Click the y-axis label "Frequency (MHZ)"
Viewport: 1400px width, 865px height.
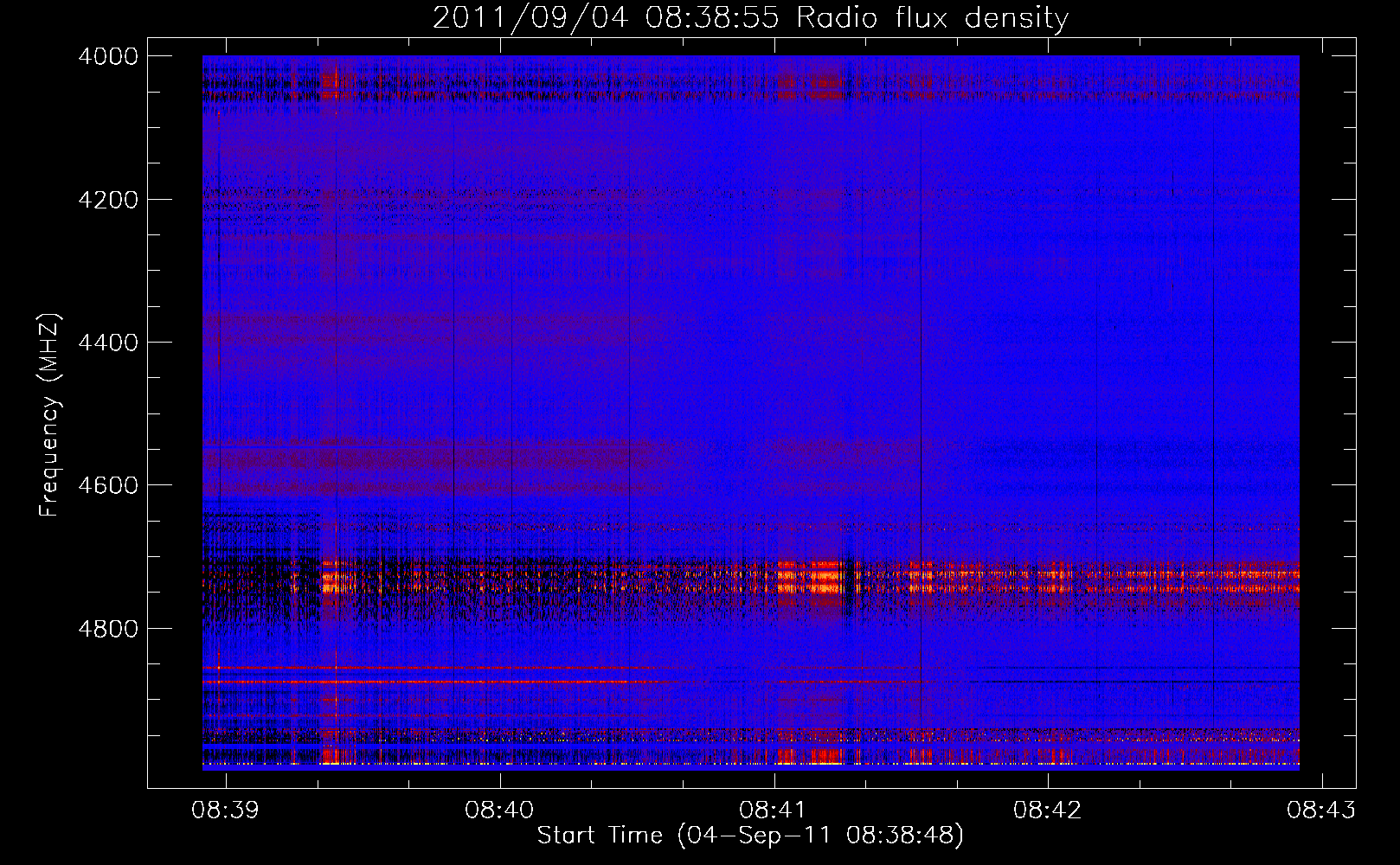point(50,415)
